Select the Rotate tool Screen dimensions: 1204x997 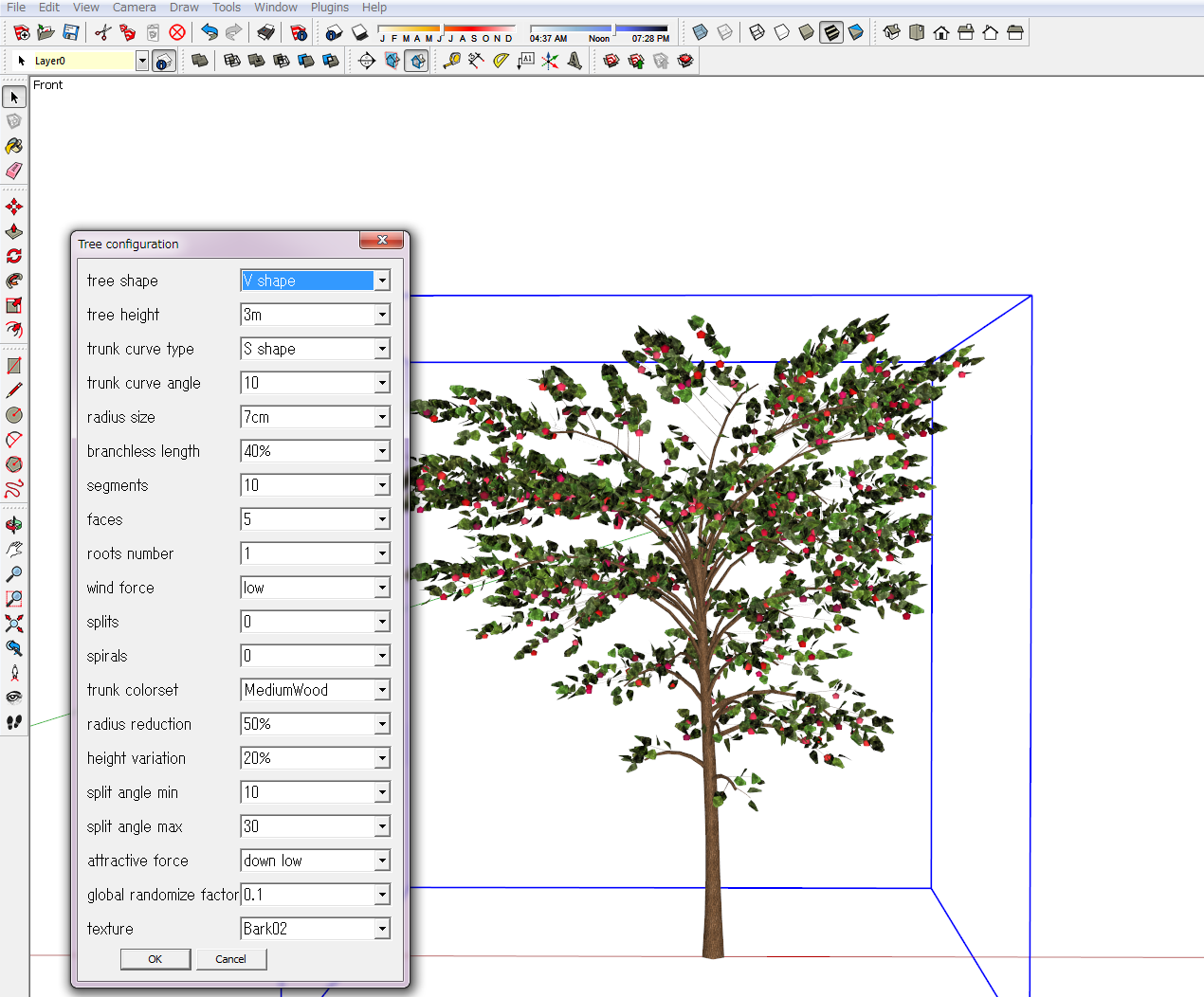click(x=13, y=256)
